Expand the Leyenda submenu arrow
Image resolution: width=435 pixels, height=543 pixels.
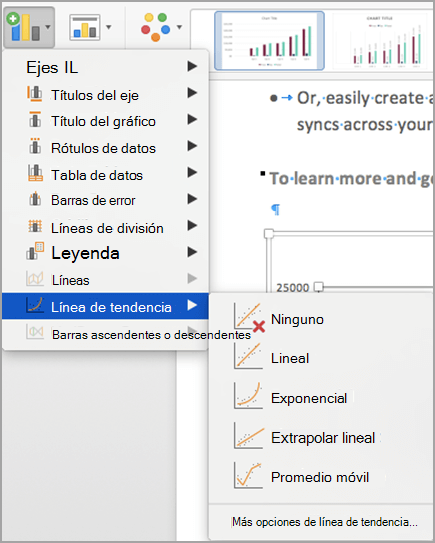click(192, 252)
